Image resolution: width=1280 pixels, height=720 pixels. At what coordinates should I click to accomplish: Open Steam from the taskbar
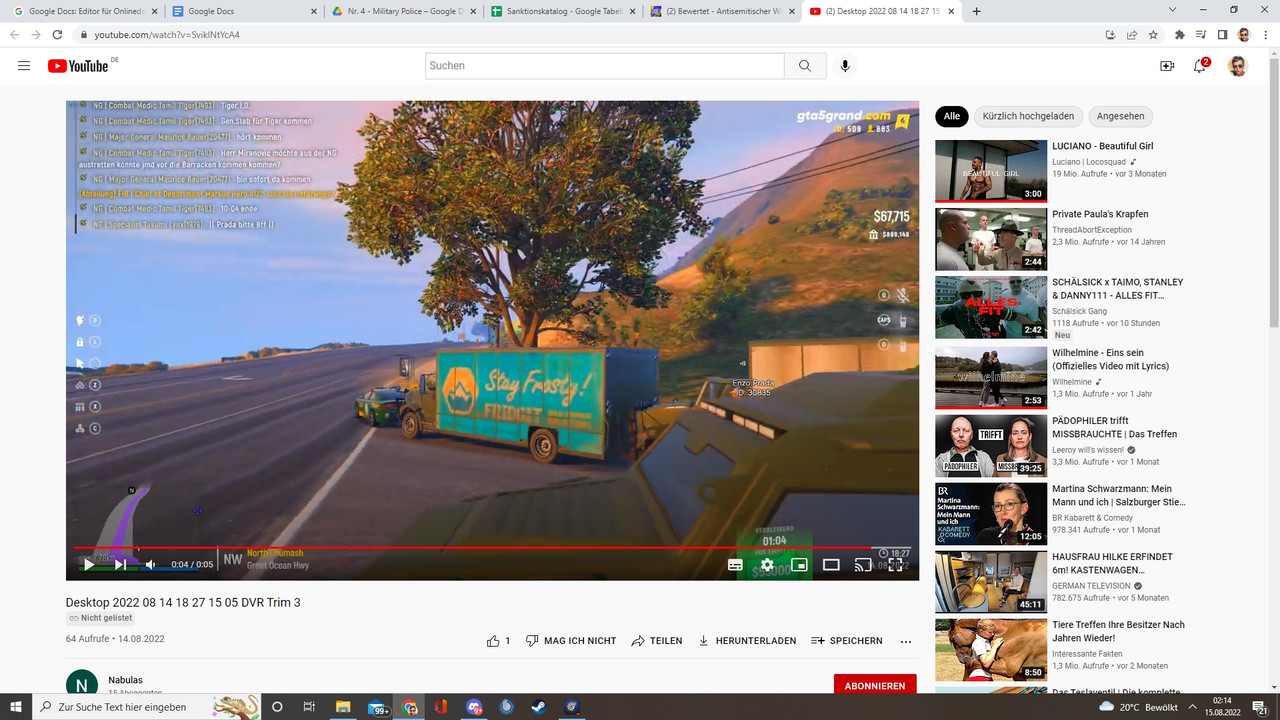tap(539, 707)
